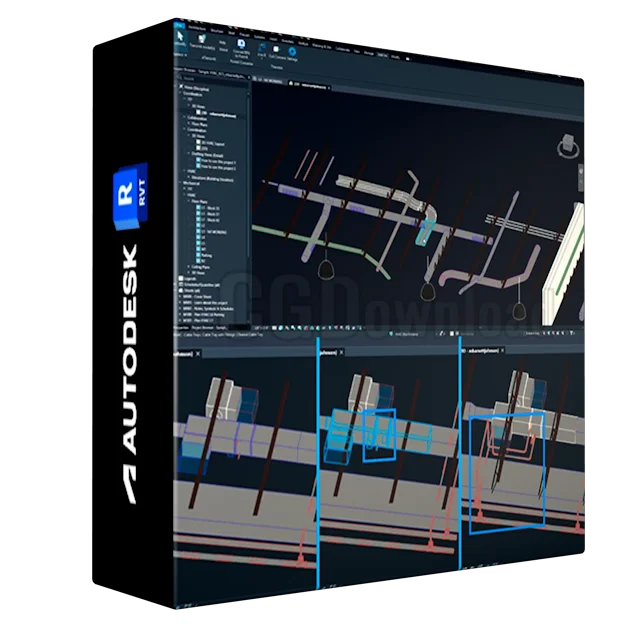Viewport: 630px width, 630px height.
Task: Open the Manage ribbon tab
Action: pos(368,53)
